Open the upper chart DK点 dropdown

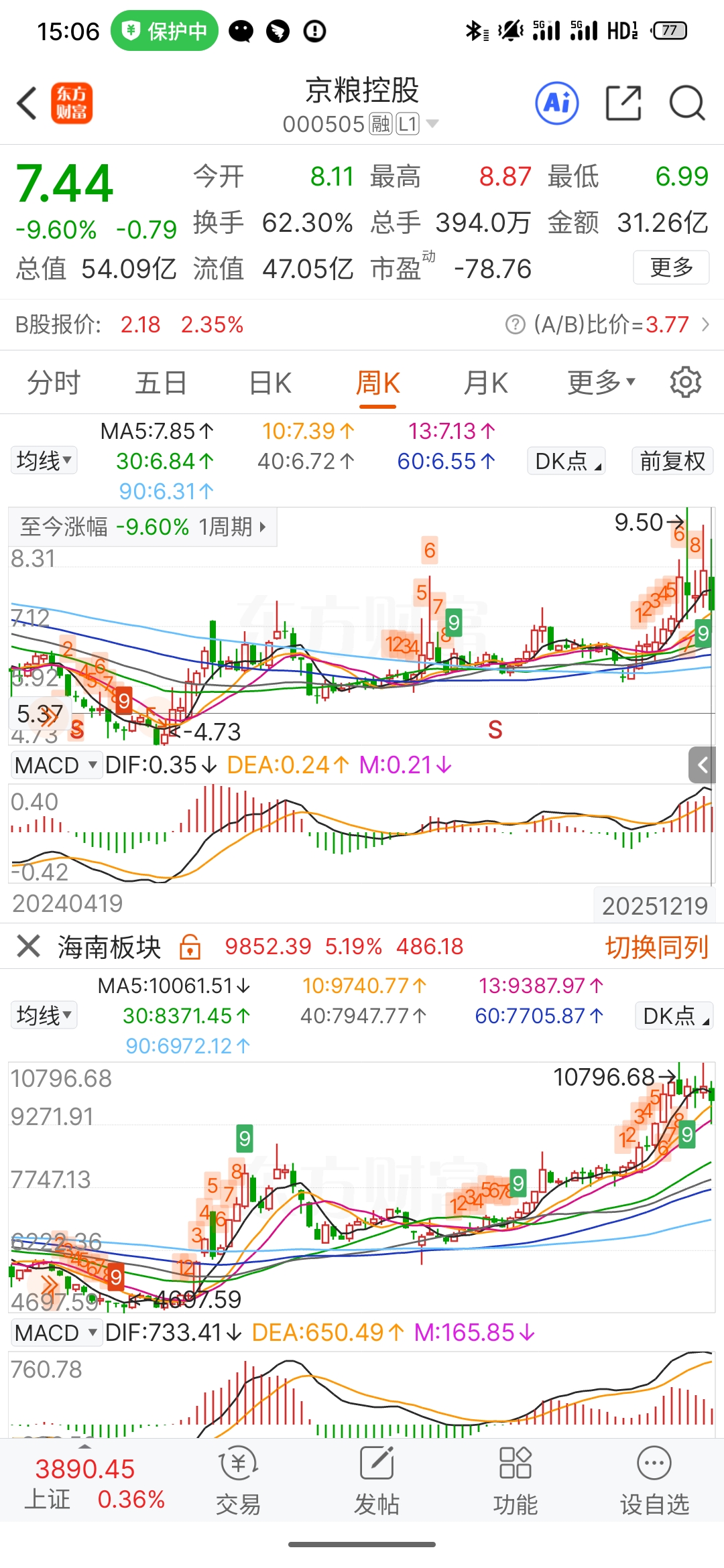tap(566, 461)
